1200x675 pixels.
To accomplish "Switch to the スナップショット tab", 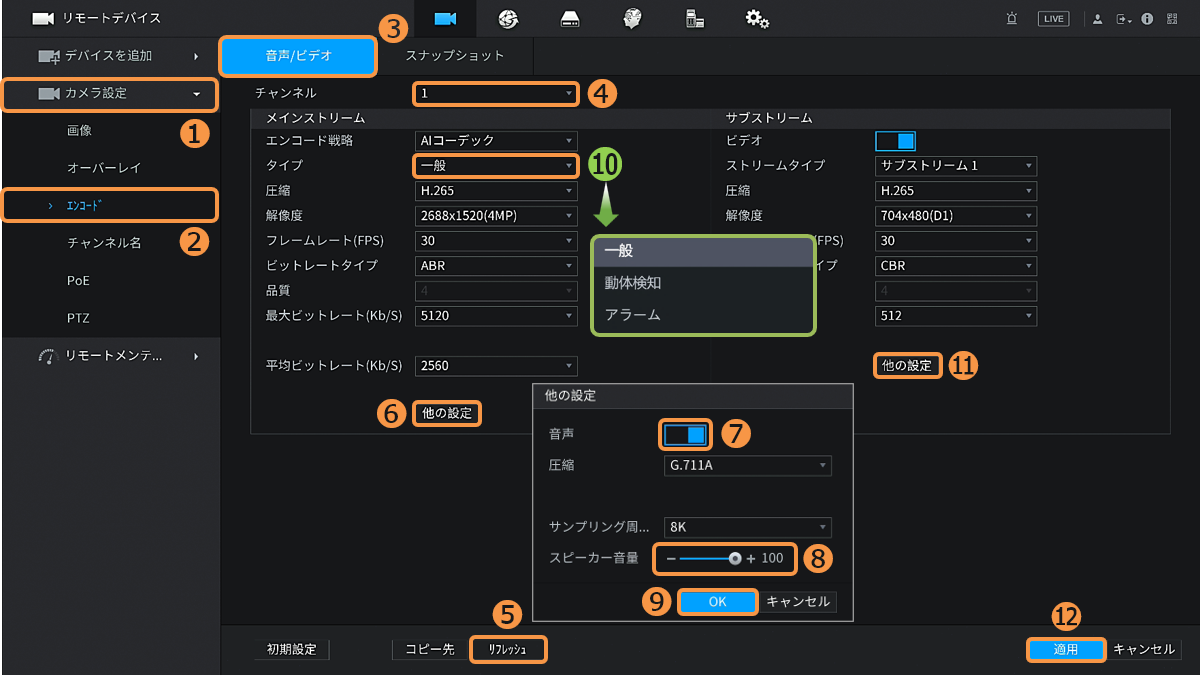I will pyautogui.click(x=455, y=56).
